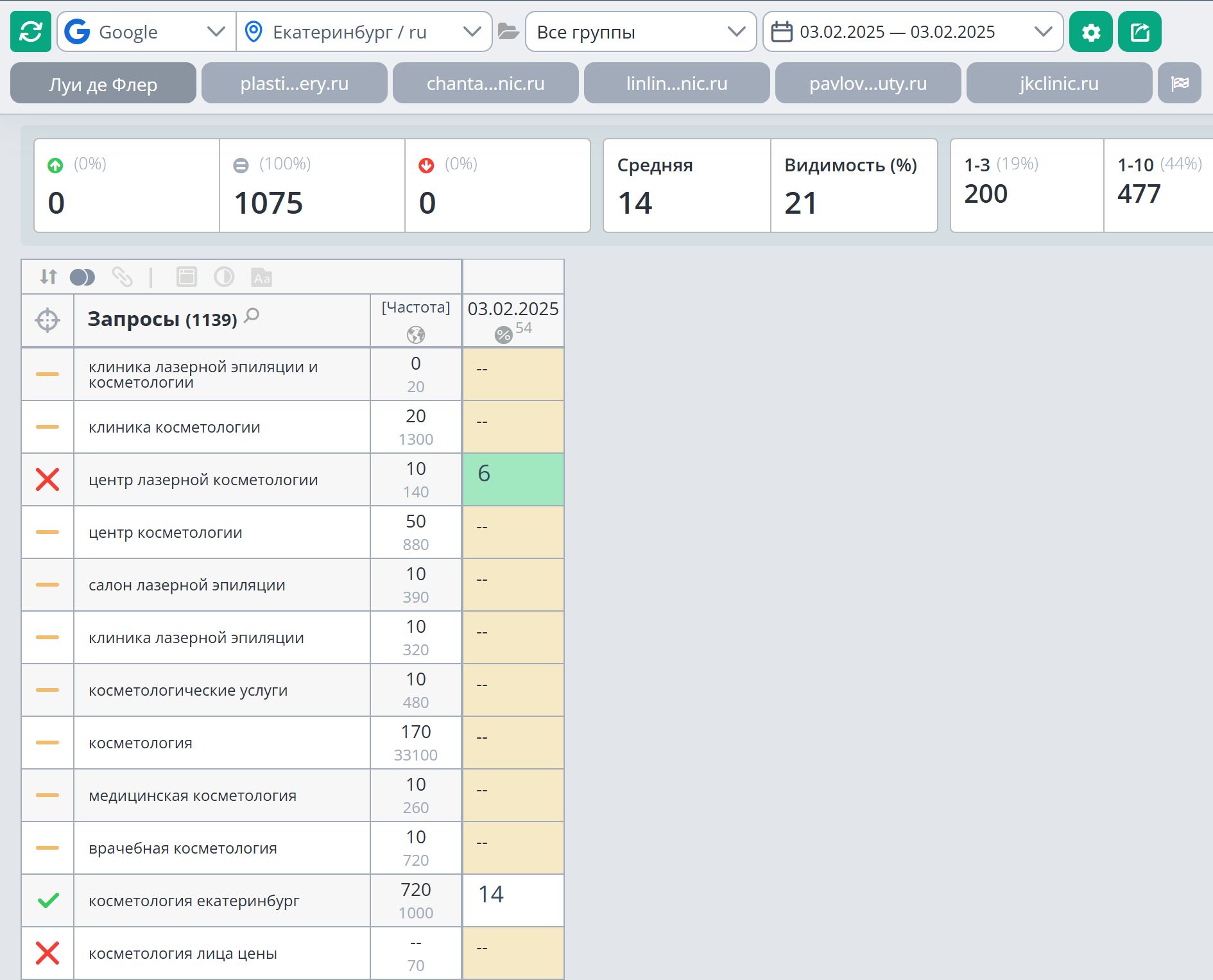
Task: Open the date range 03.02.2025 picker
Action: tap(913, 31)
